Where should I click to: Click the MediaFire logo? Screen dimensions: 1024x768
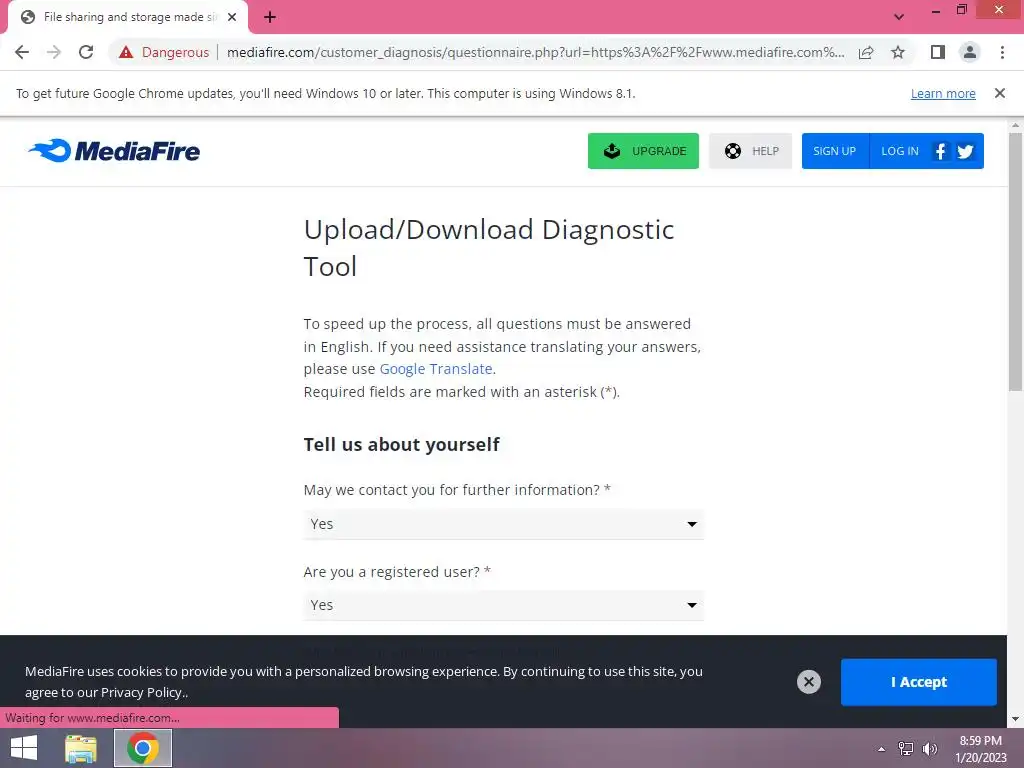point(114,151)
